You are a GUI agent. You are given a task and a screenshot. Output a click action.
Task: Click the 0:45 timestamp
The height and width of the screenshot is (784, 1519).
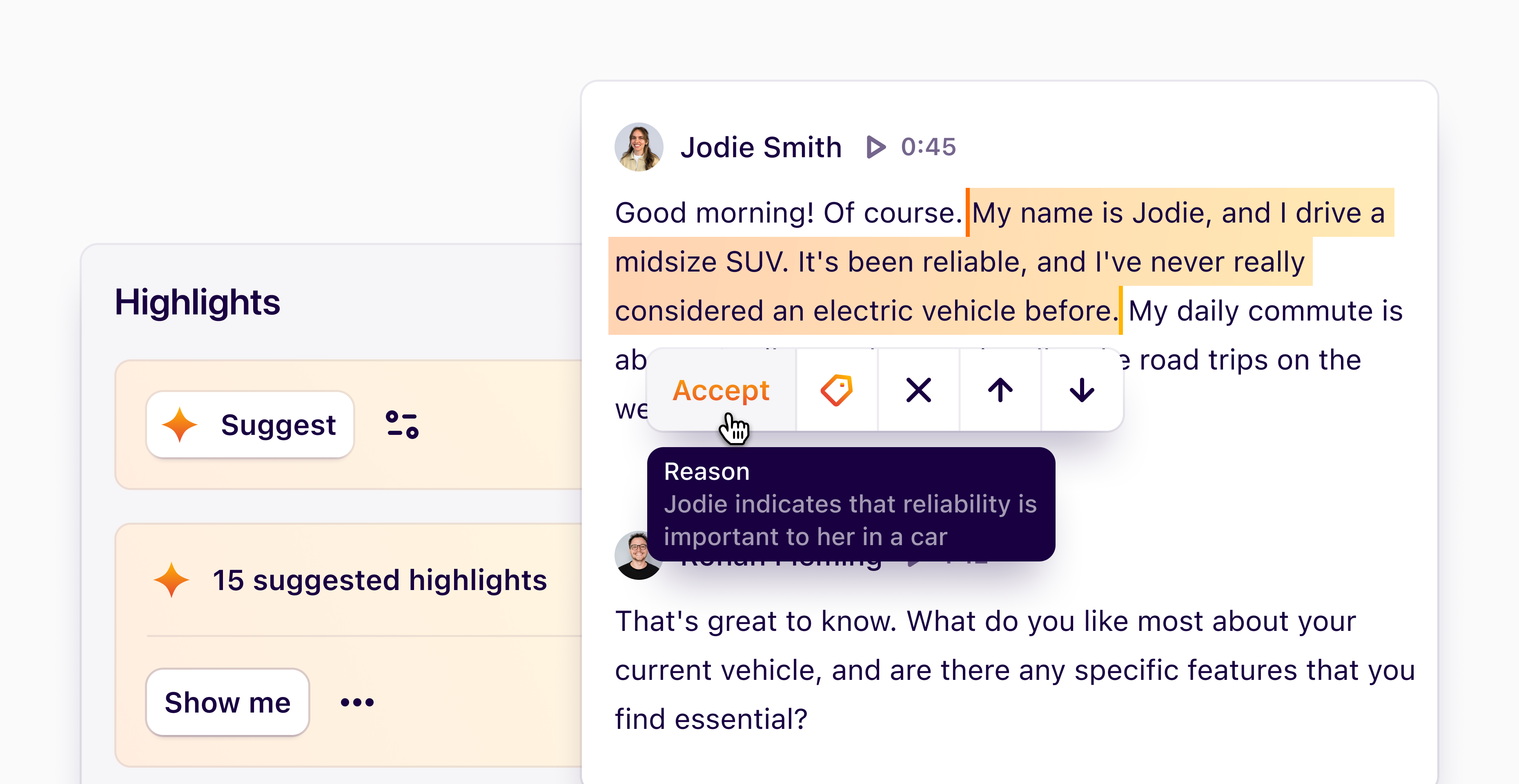tap(928, 147)
